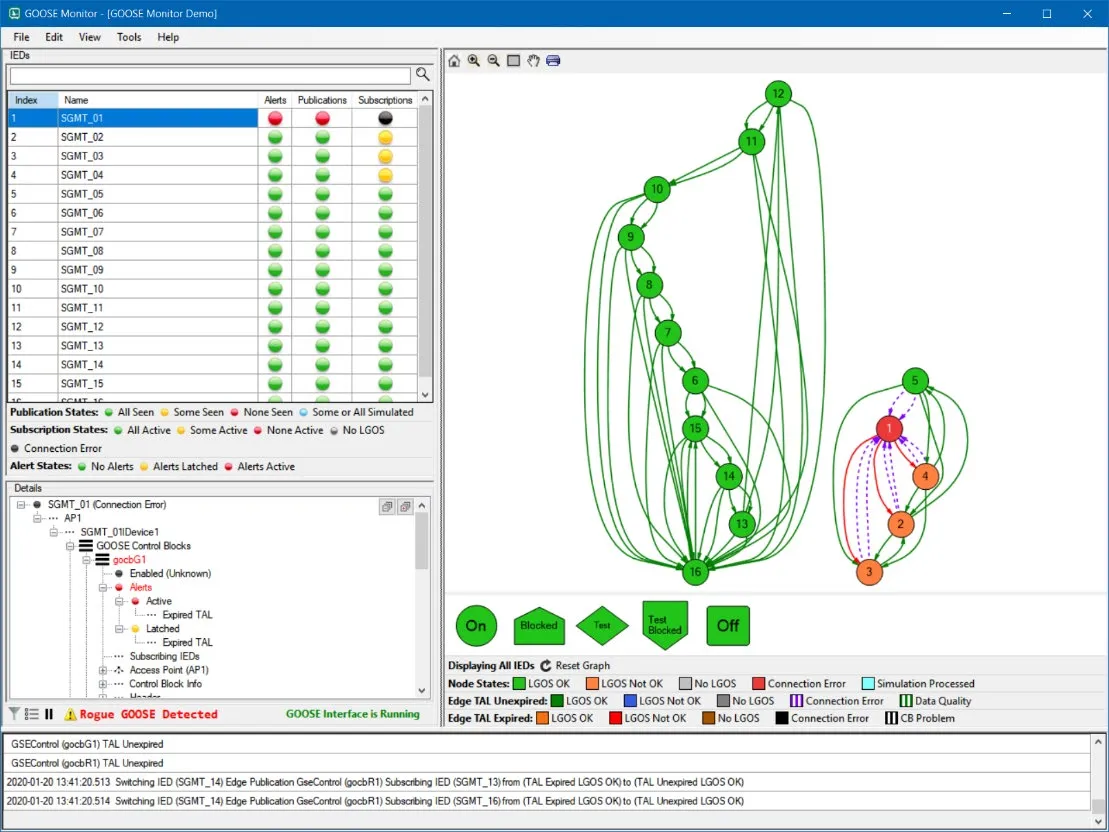Expand the Control Block Info node
Screen dimensions: 1109x832
[103, 684]
